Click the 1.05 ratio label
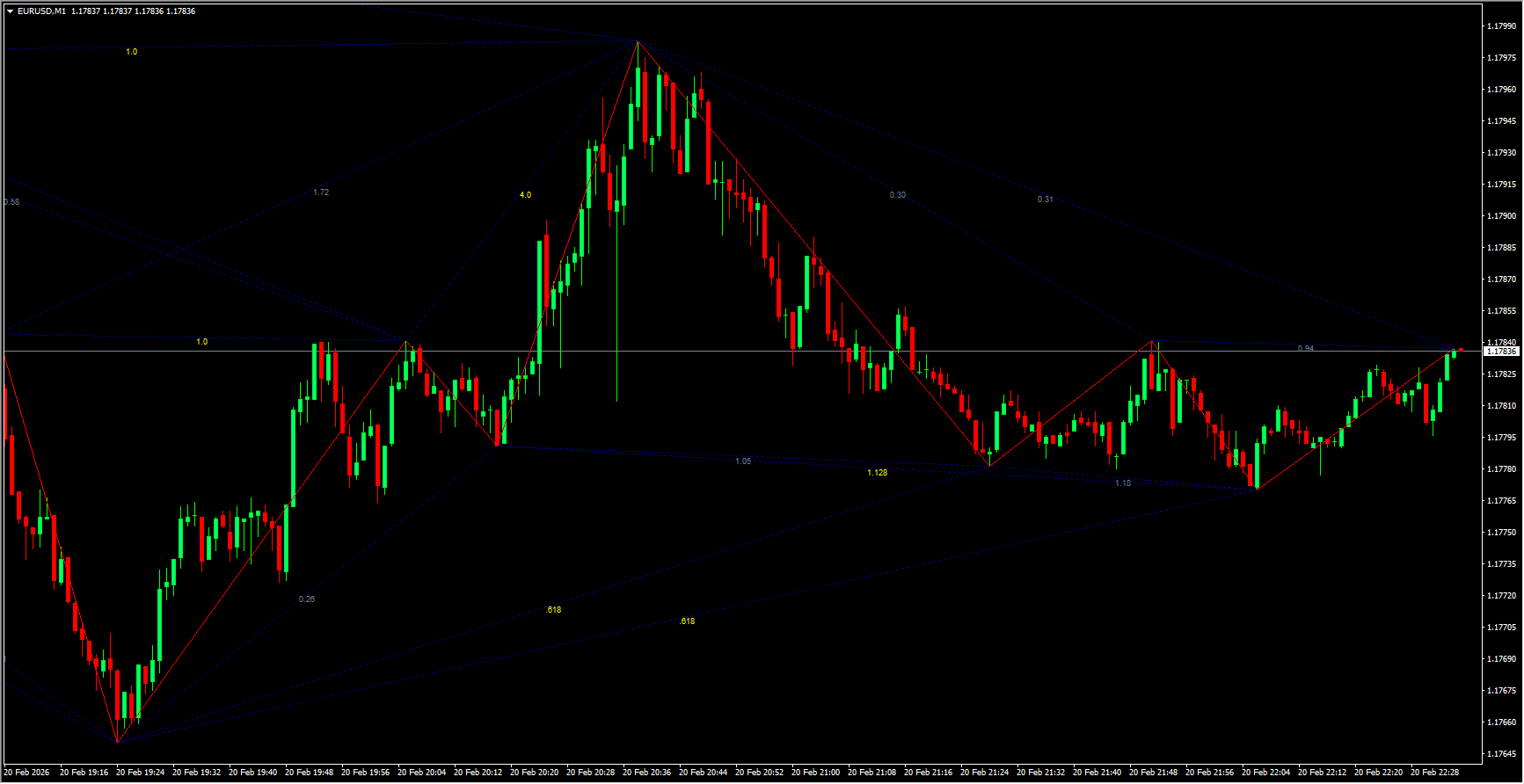The image size is (1524, 784). tap(743, 461)
